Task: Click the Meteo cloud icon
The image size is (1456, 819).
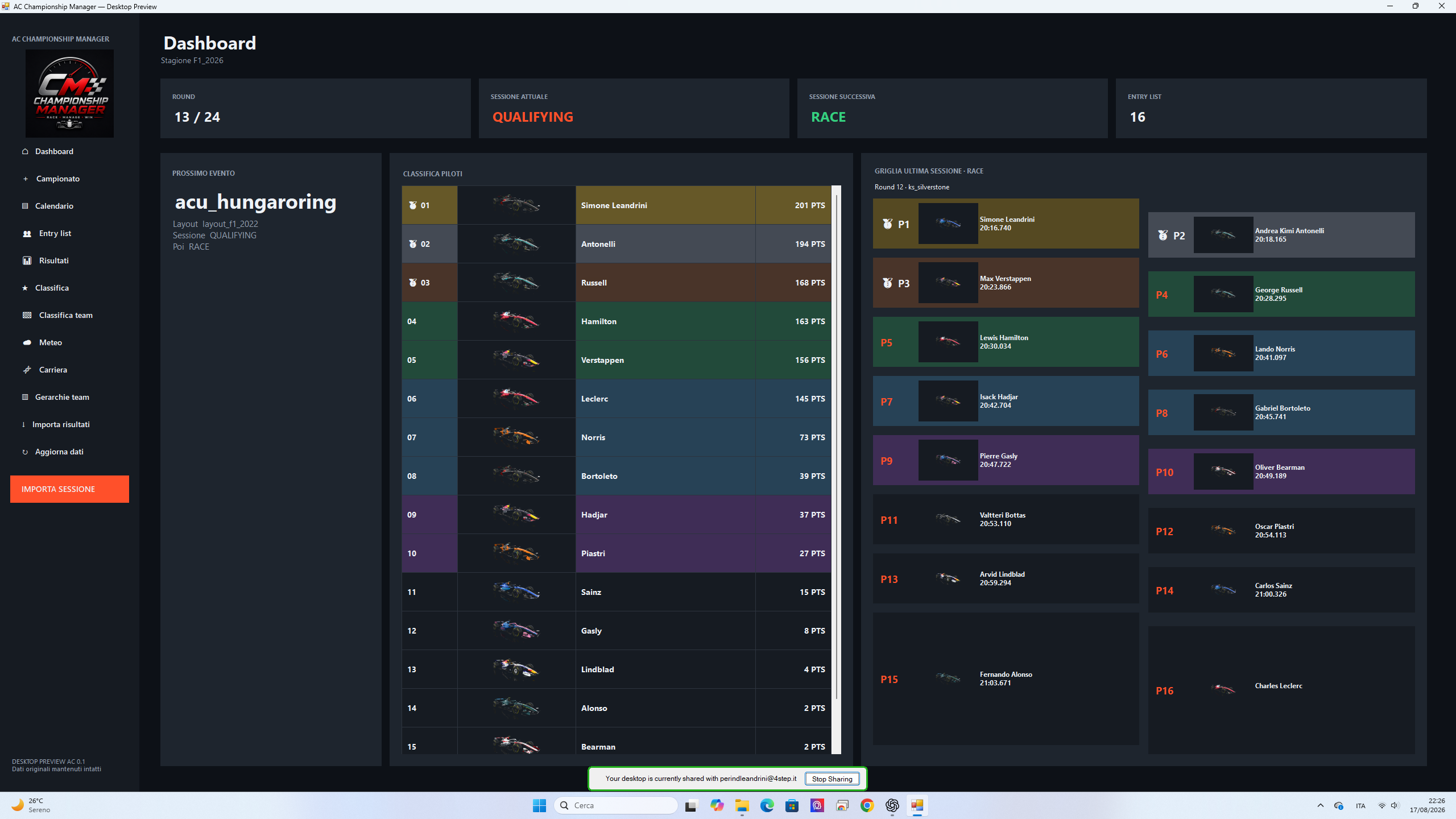Action: (x=27, y=342)
